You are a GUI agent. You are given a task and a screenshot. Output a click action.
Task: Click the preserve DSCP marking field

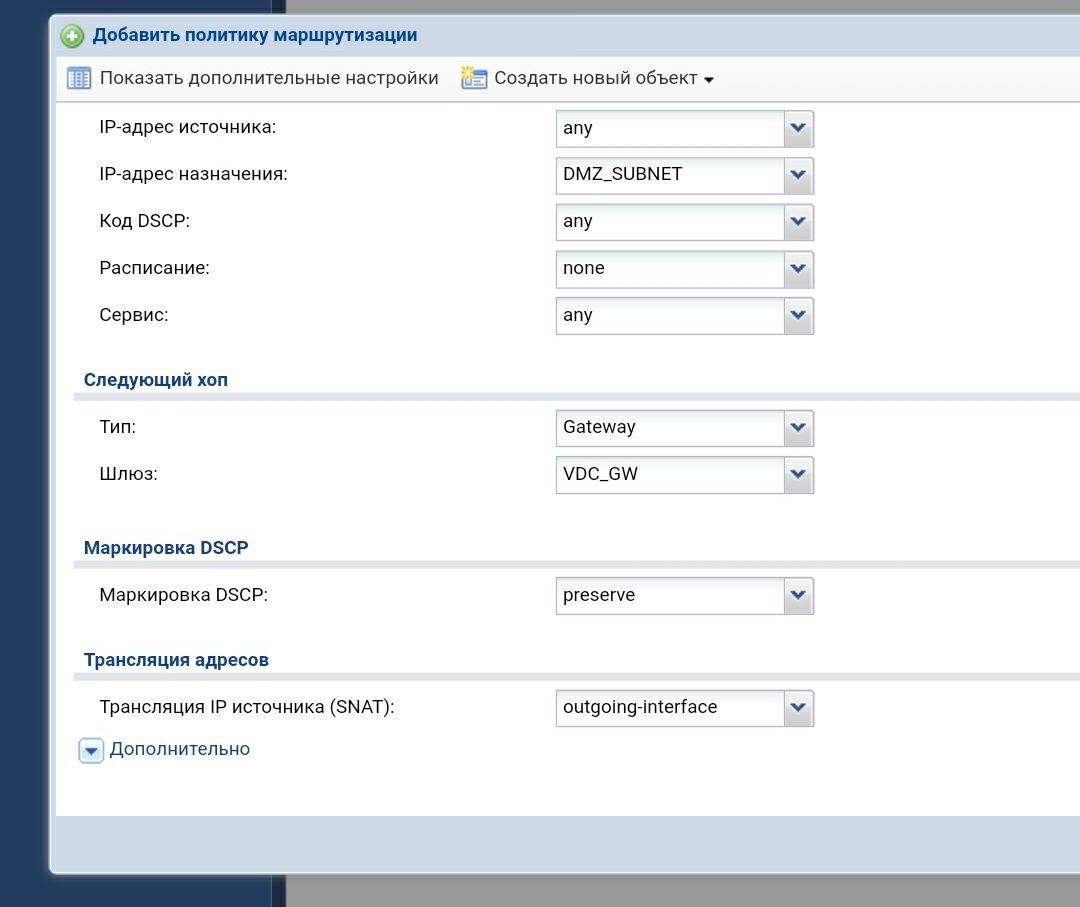point(670,596)
